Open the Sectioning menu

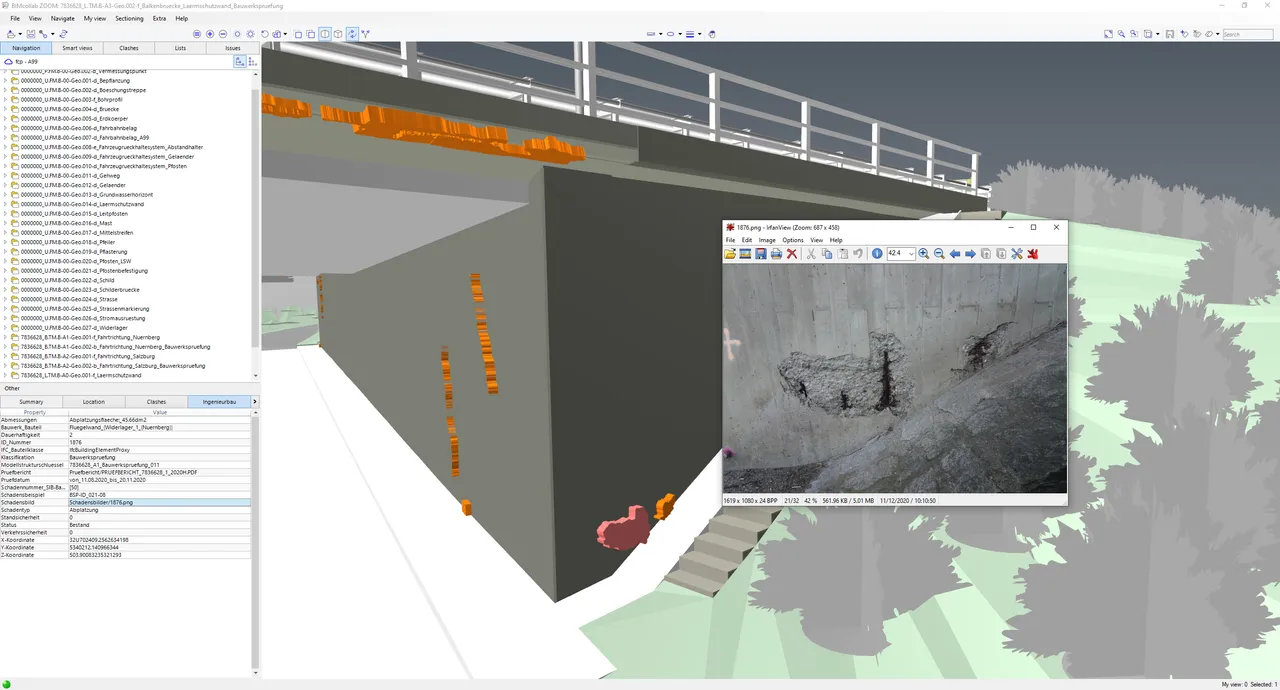(129, 18)
